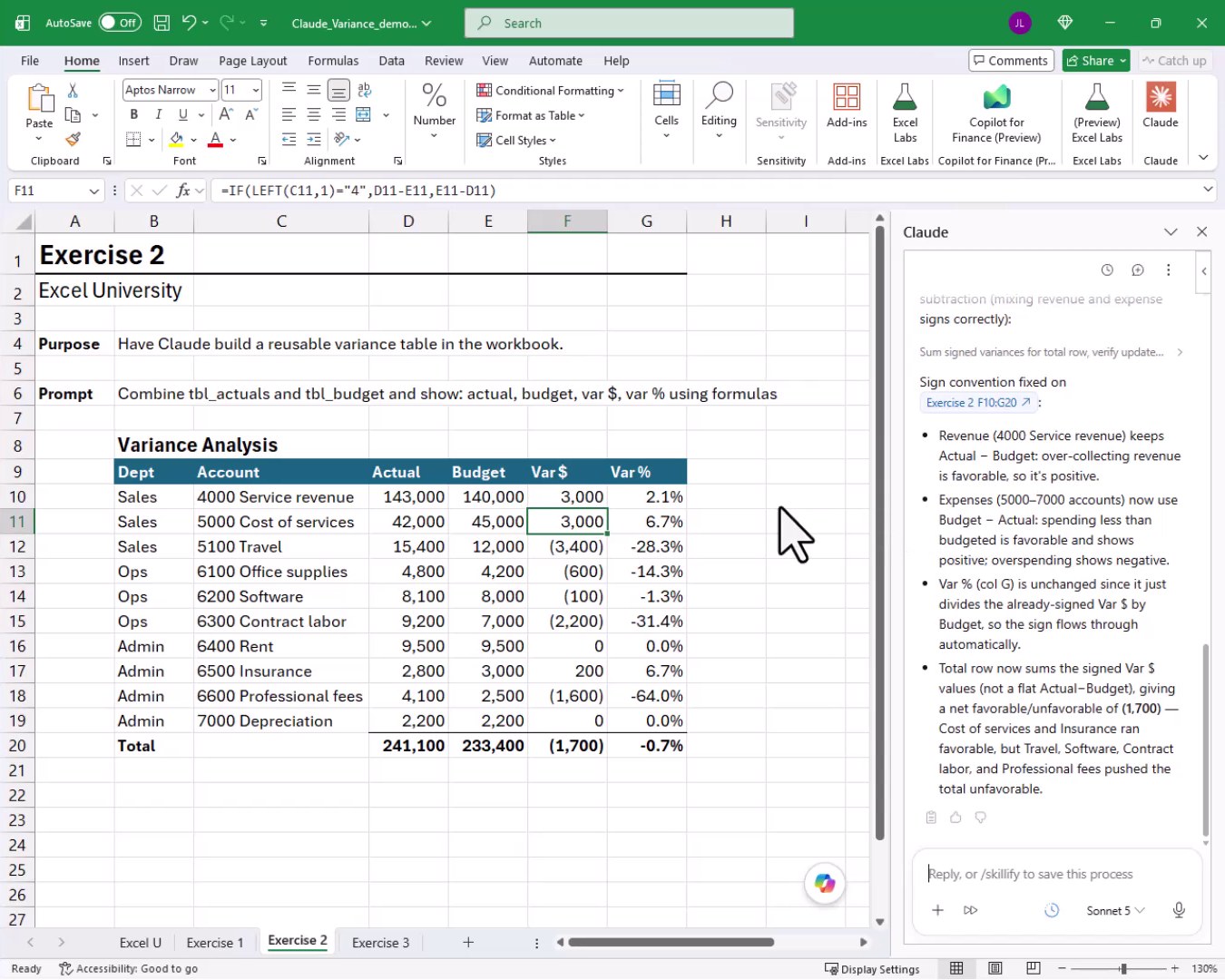Expand Conditional Formatting menu
The width and height of the screenshot is (1225, 980).
coord(550,91)
